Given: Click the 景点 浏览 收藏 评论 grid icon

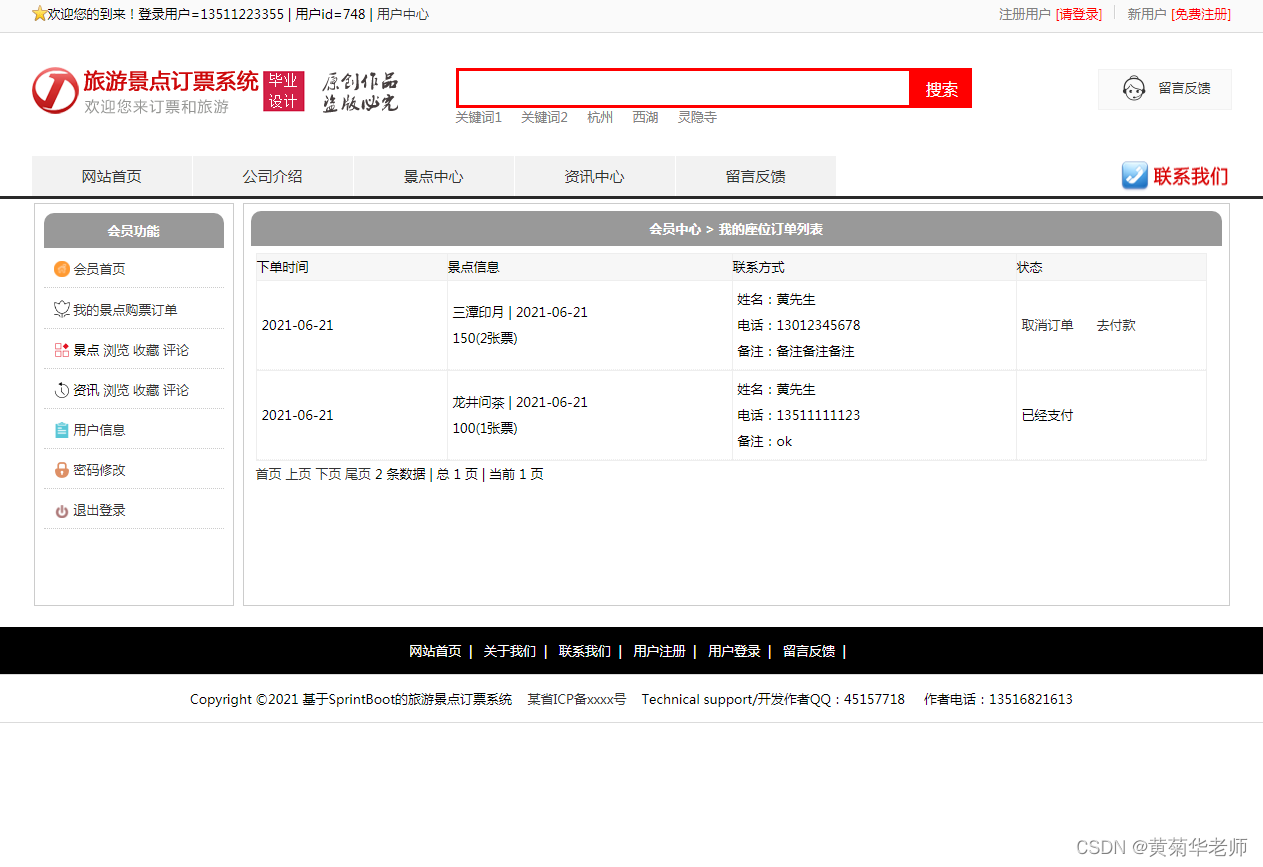Looking at the screenshot, I should 61,349.
